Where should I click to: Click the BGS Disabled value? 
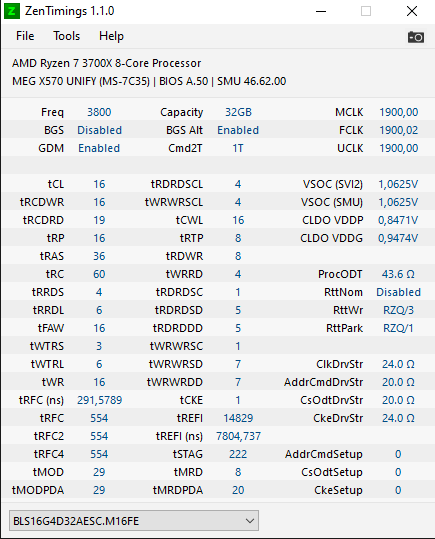(99, 130)
